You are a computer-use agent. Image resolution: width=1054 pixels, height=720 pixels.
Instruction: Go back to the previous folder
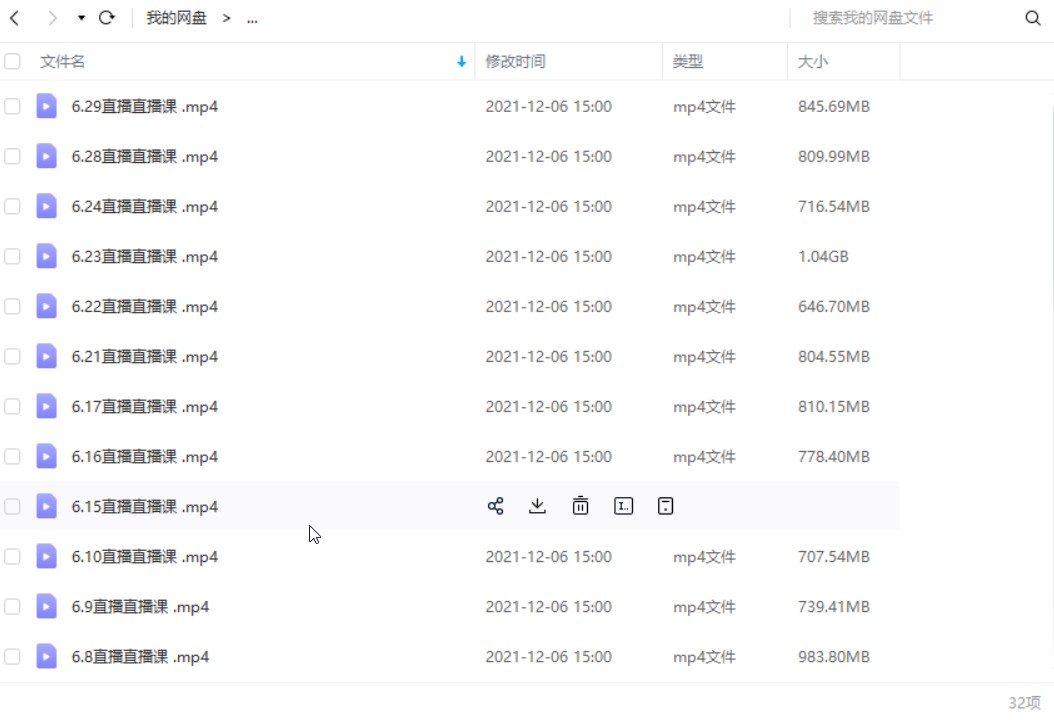(15, 18)
